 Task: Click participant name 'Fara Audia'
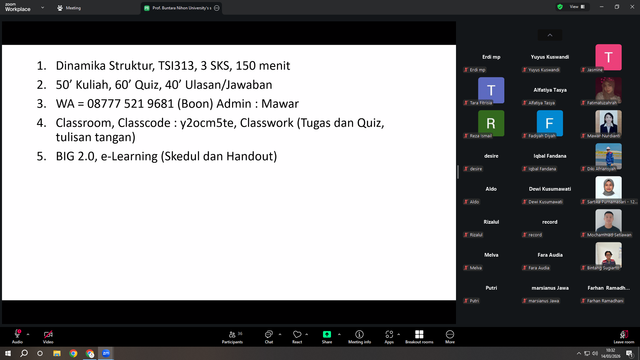550,255
